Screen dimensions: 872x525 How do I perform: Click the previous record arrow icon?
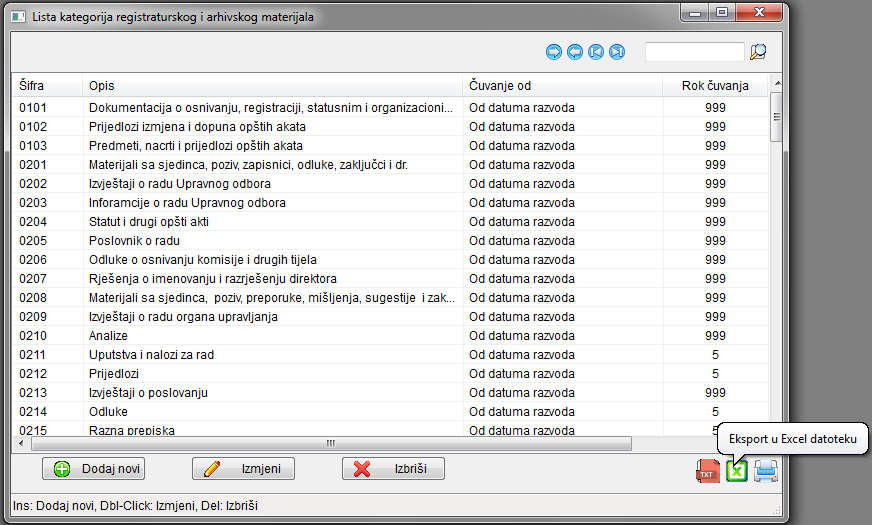[x=575, y=52]
